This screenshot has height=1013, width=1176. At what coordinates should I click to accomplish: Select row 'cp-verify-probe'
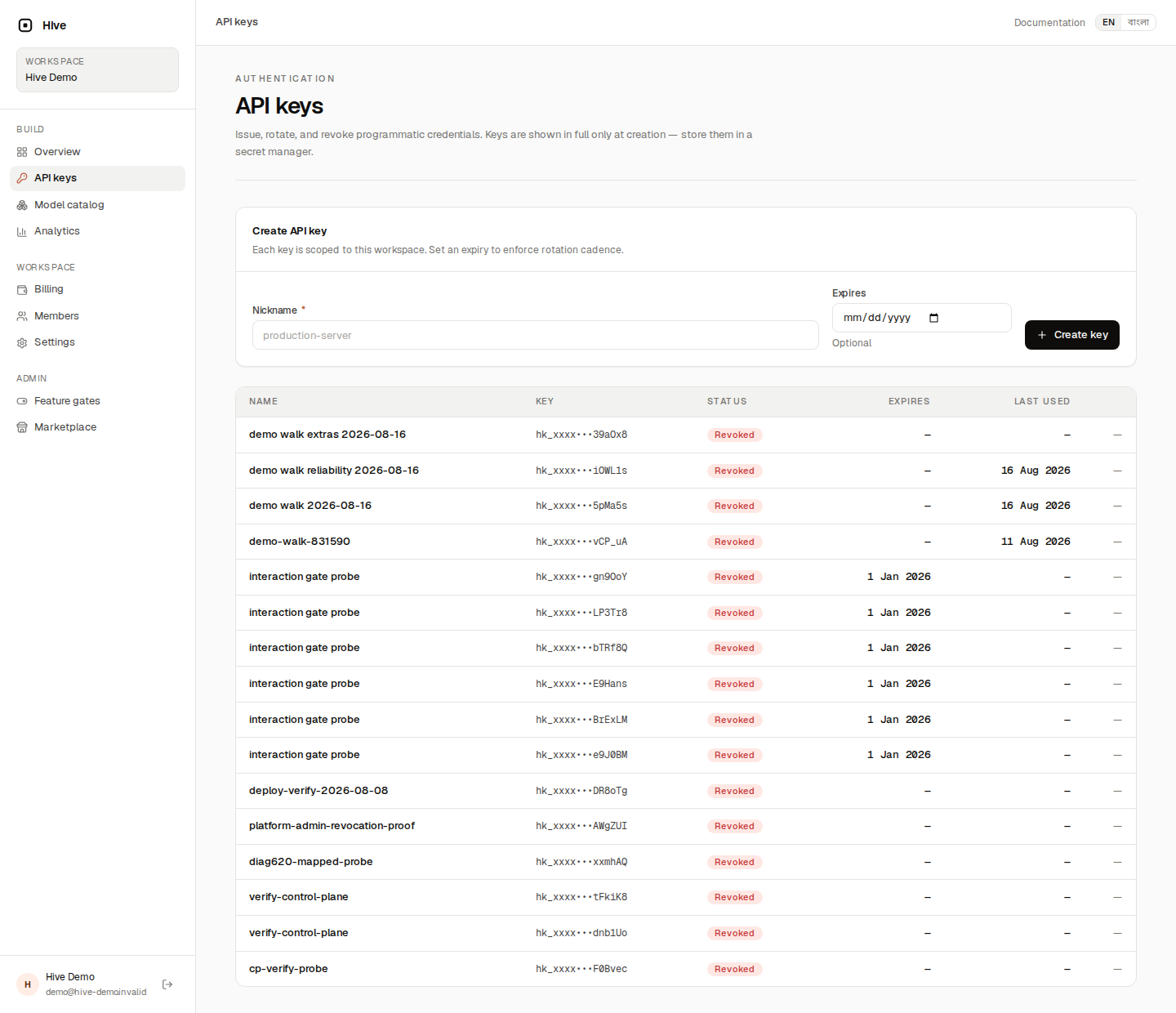click(x=686, y=969)
